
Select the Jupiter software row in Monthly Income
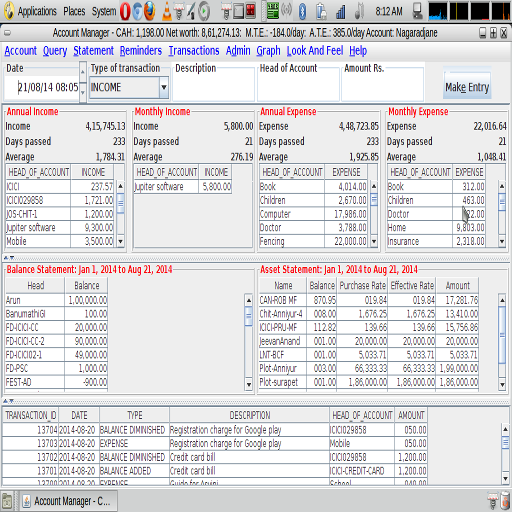(183, 187)
